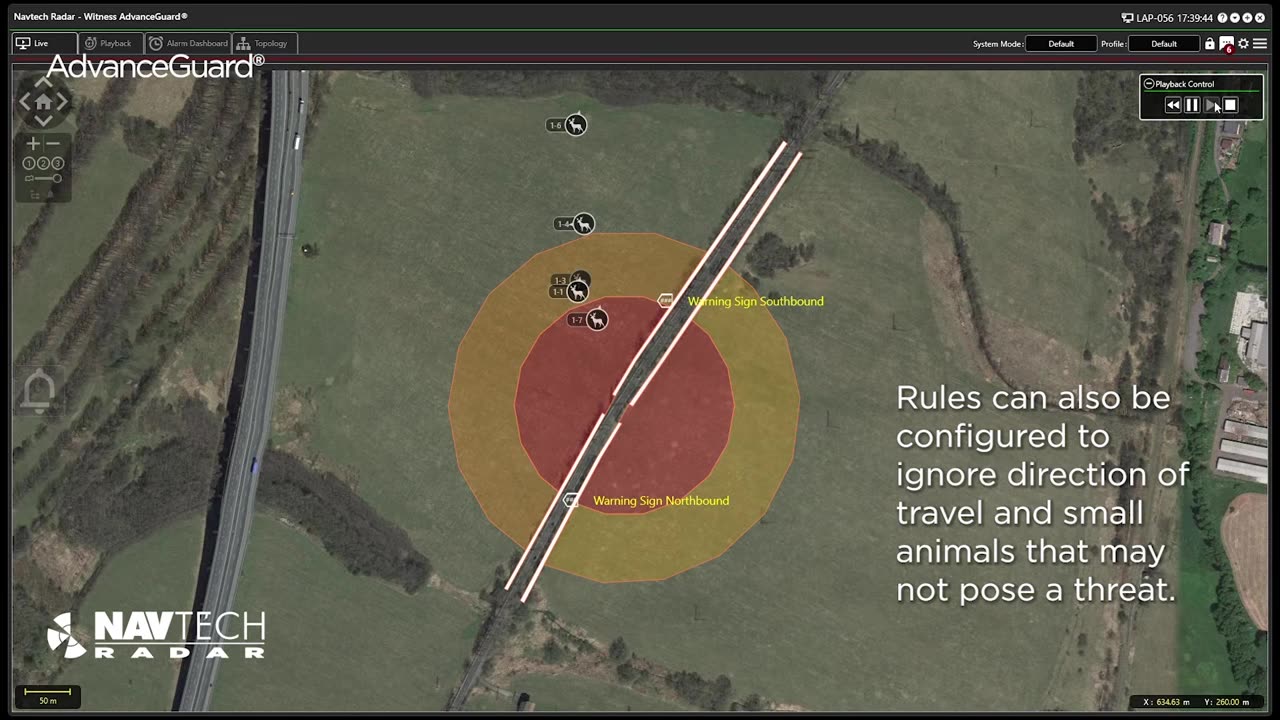Screen dimensions: 1280x720
Task: Open the hamburger menu icon
Action: click(x=1260, y=44)
